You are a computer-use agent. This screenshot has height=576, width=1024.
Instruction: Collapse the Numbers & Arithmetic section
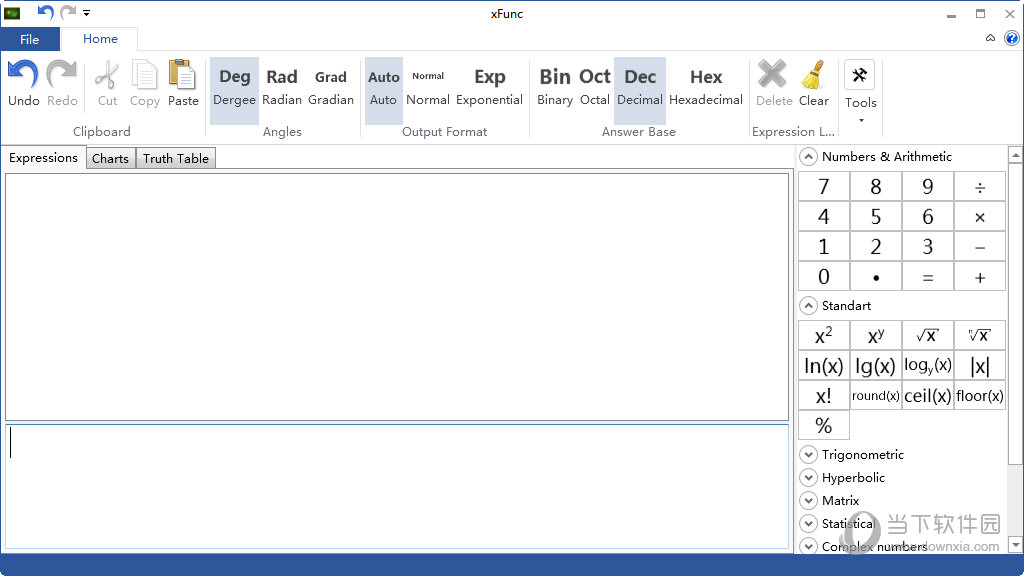(x=808, y=157)
